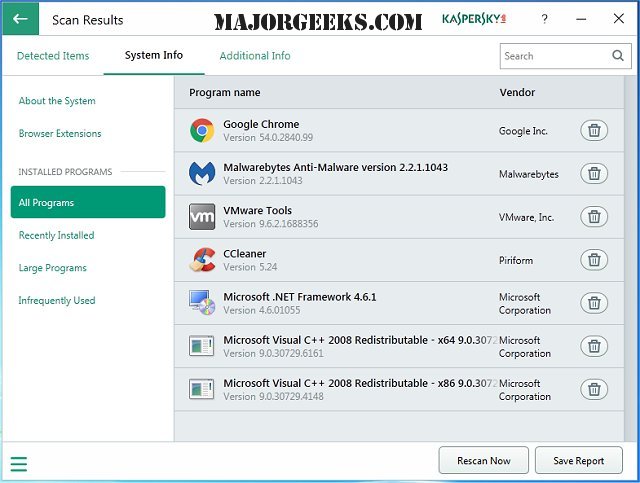Select the CCleaner program name
This screenshot has width=640, height=483.
coord(244,254)
